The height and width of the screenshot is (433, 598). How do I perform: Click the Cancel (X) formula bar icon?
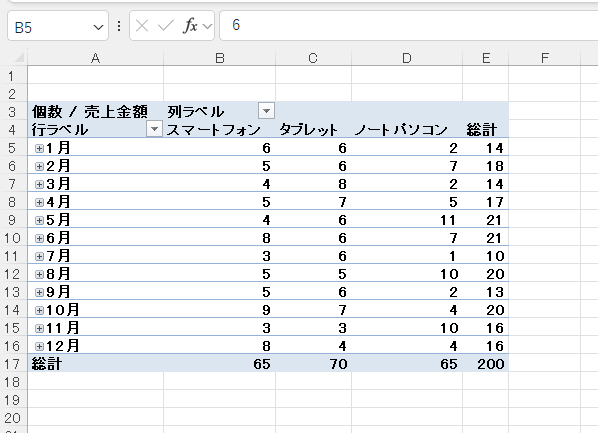(142, 26)
